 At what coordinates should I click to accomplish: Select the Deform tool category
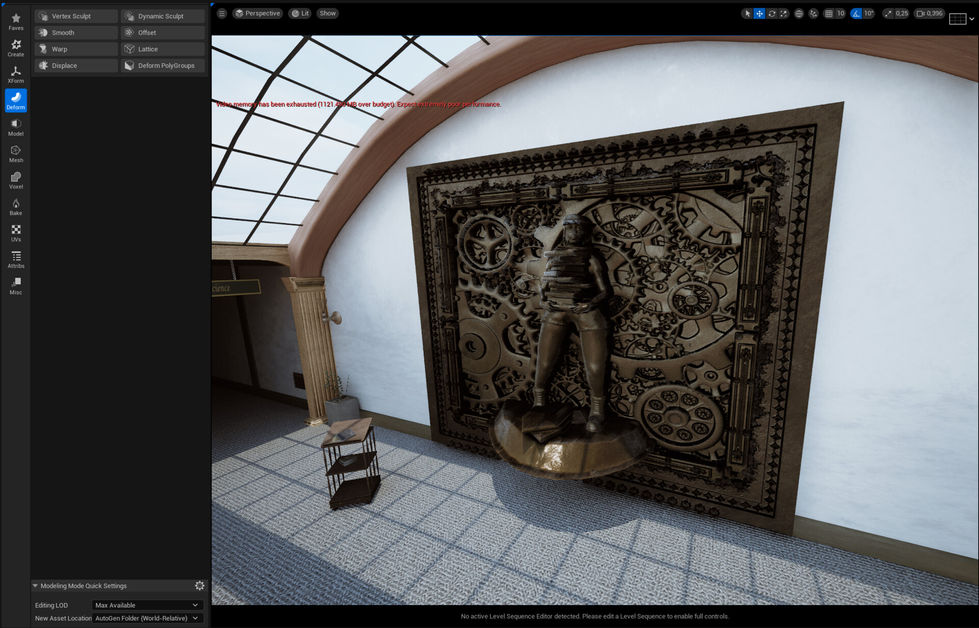(16, 101)
